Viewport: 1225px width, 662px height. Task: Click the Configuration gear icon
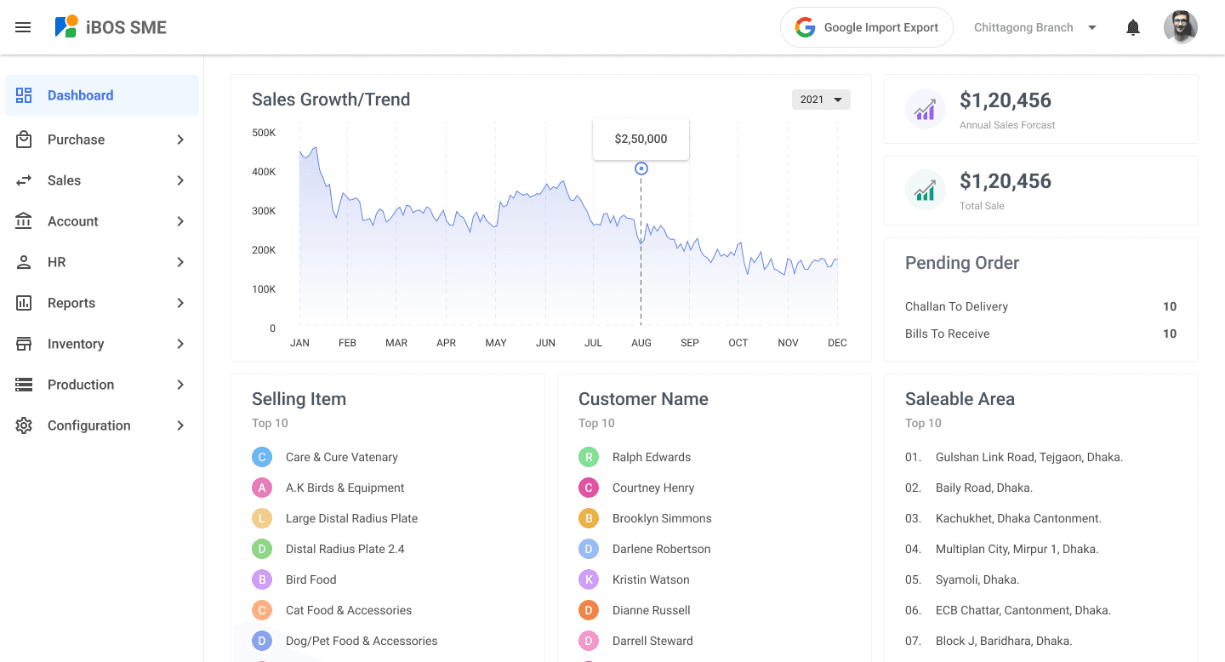(24, 425)
